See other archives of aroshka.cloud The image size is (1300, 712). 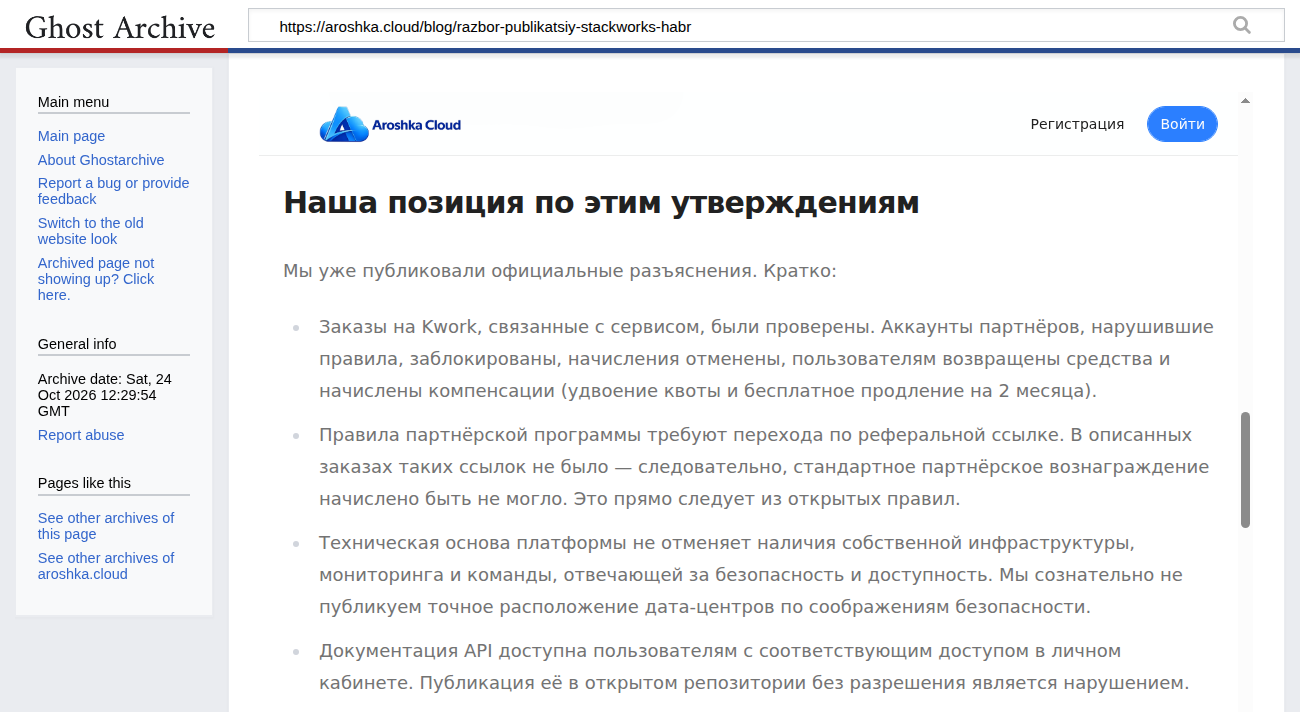click(x=106, y=566)
